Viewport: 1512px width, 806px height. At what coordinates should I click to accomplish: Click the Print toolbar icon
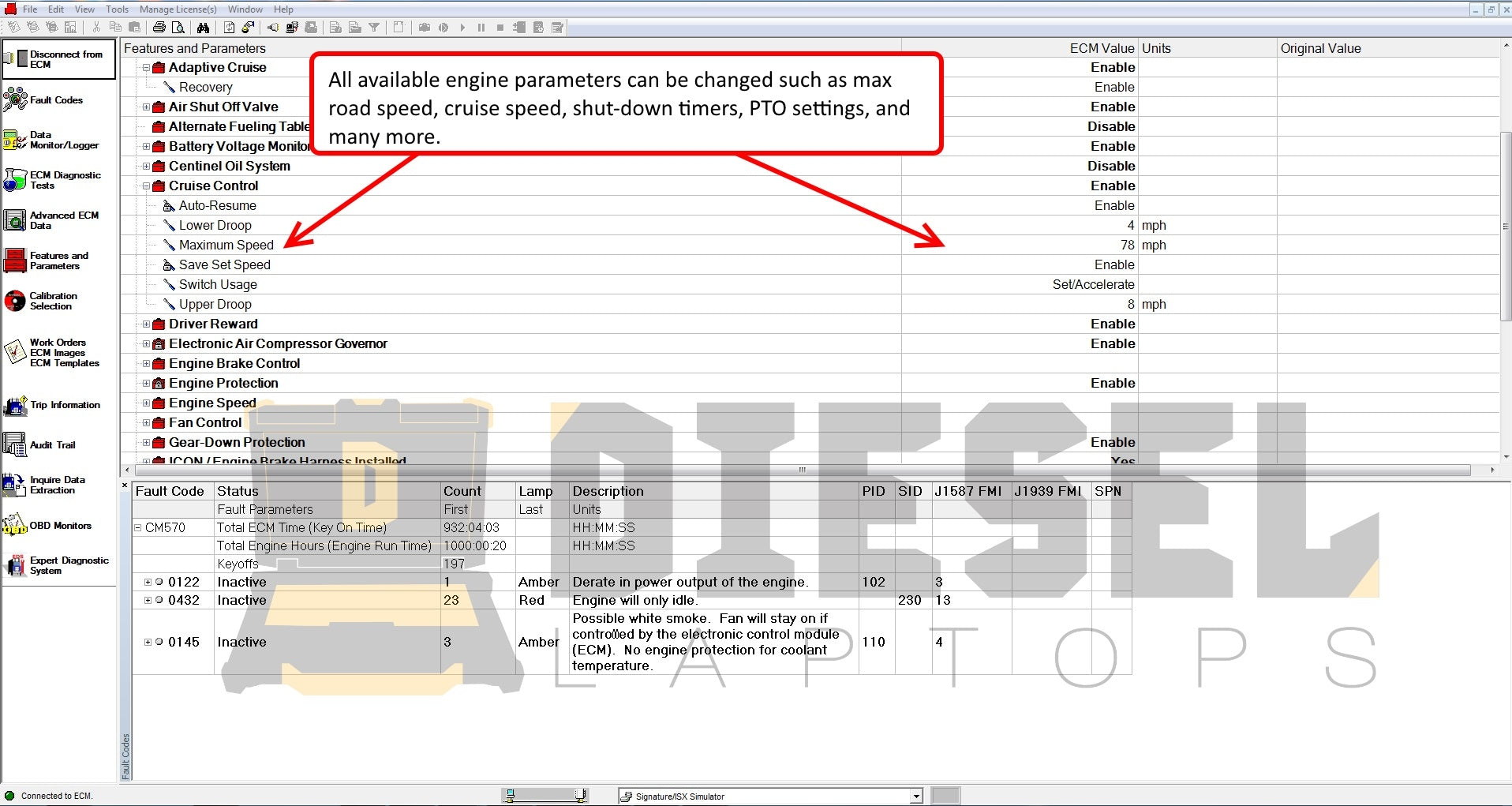click(x=159, y=28)
